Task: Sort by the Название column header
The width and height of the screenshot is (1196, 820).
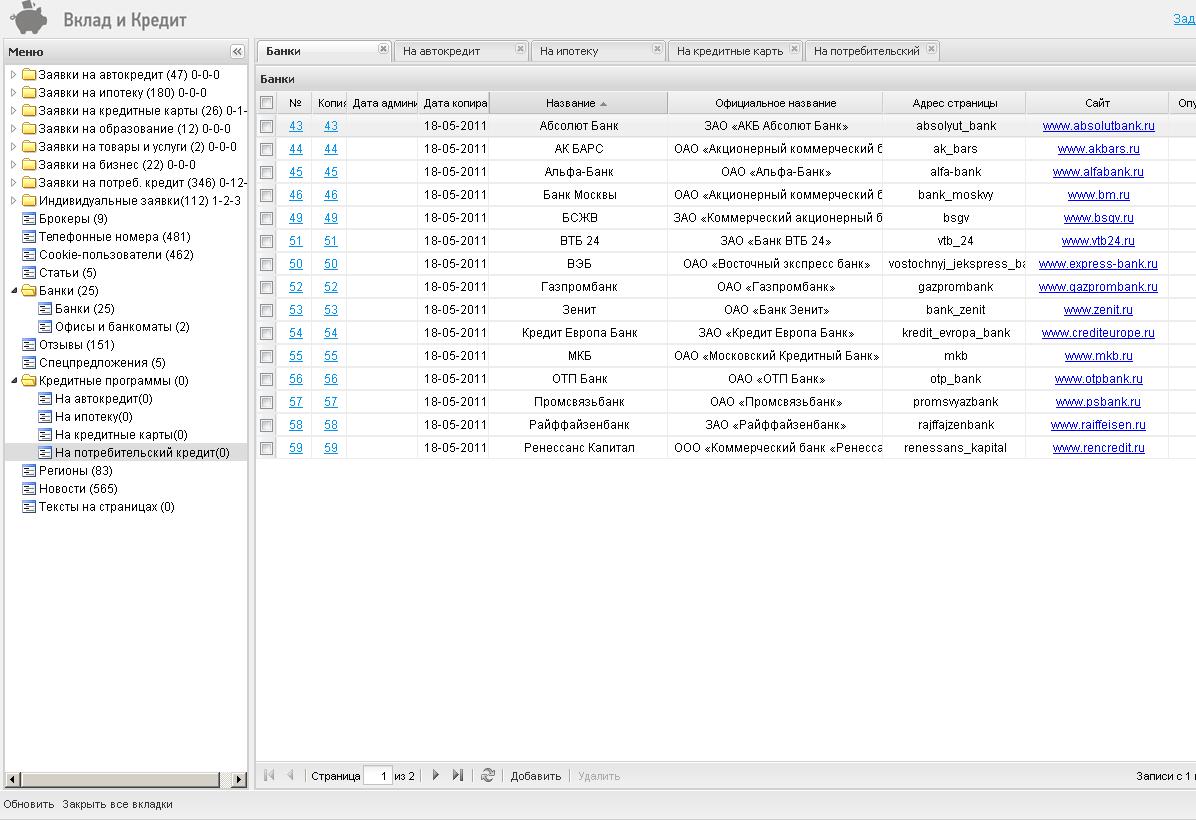Action: 577,103
